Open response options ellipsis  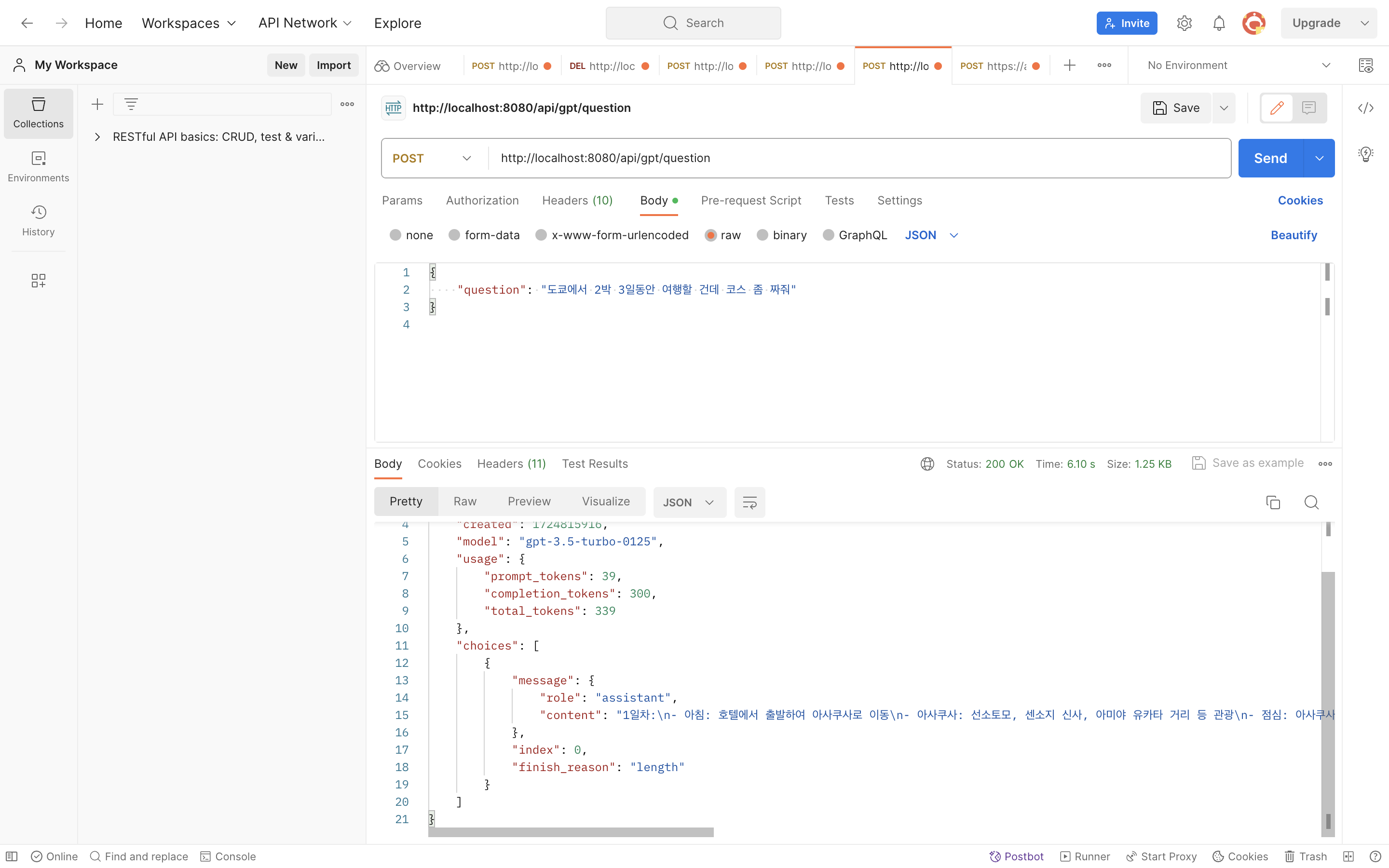(1325, 464)
